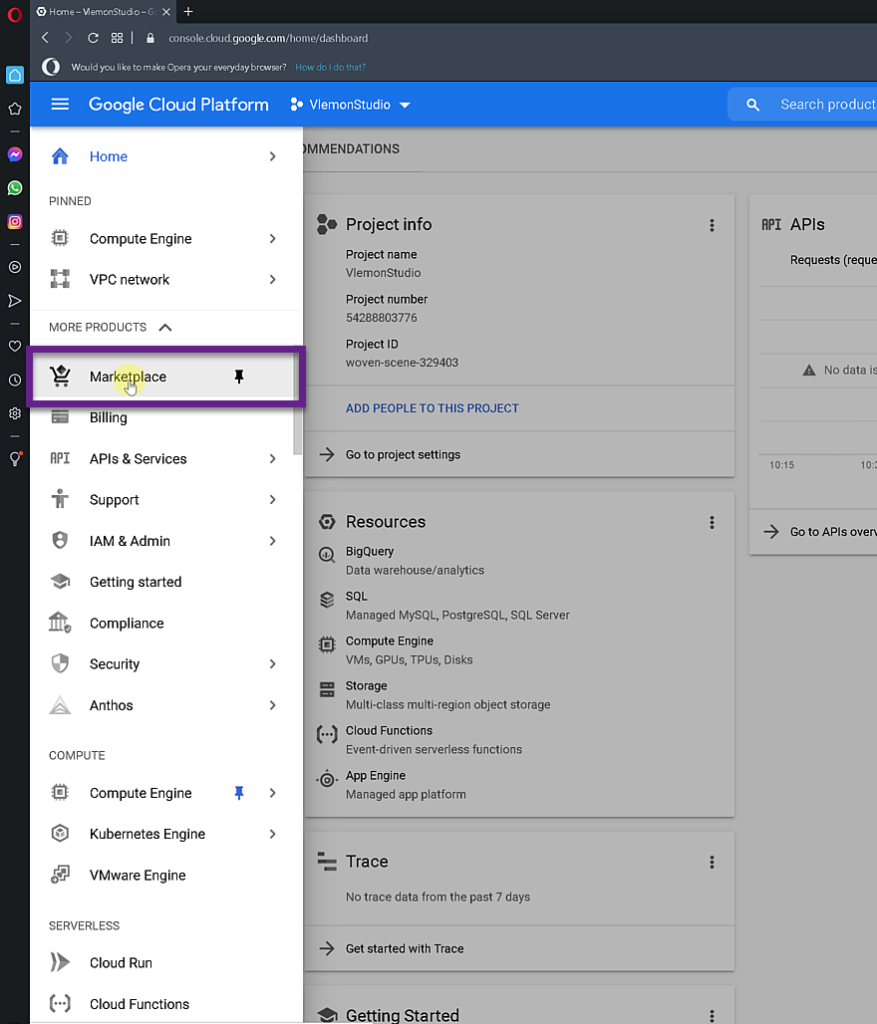Screen dimensions: 877x1024
Task: Open the Project info options menu
Action: click(712, 225)
